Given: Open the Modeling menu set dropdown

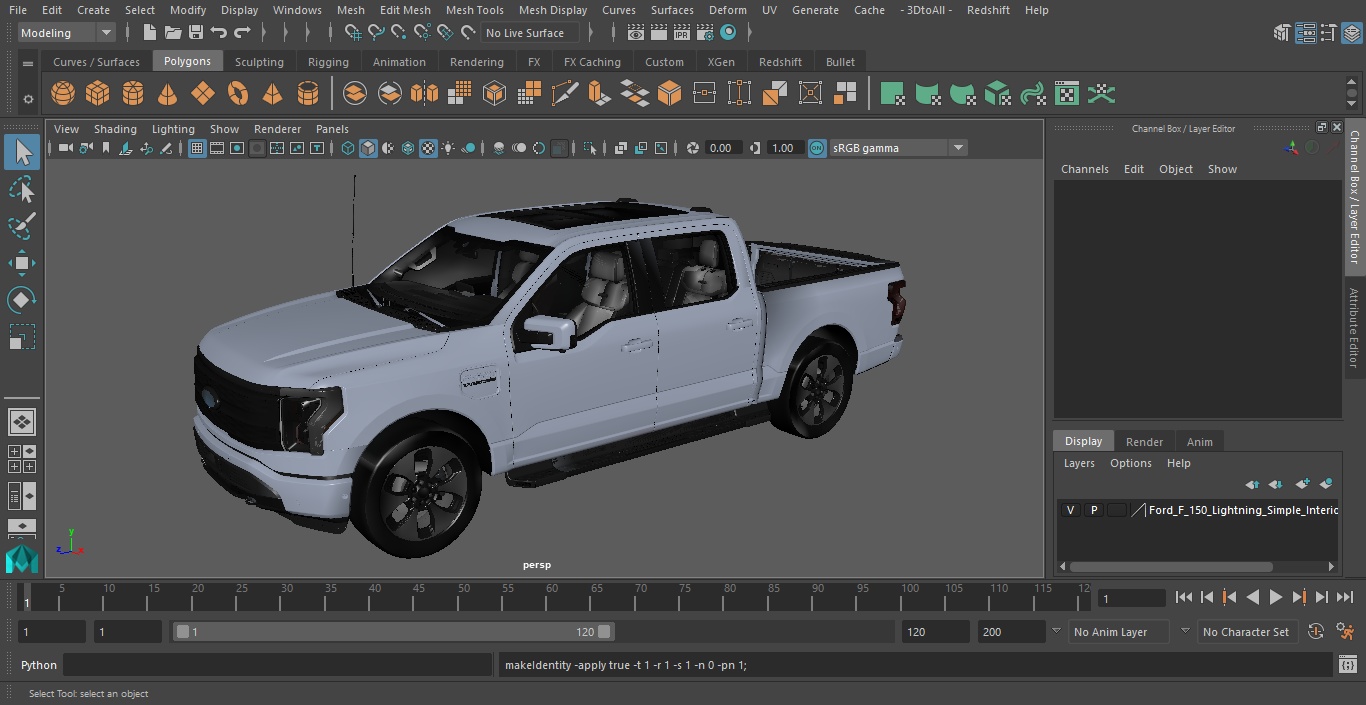Looking at the screenshot, I should 67,33.
